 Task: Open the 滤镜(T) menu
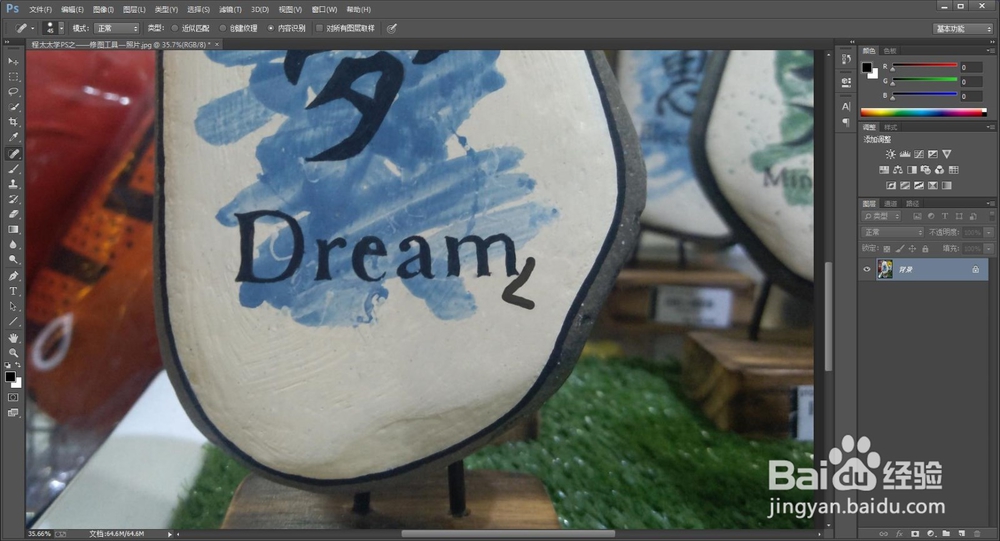[x=230, y=10]
